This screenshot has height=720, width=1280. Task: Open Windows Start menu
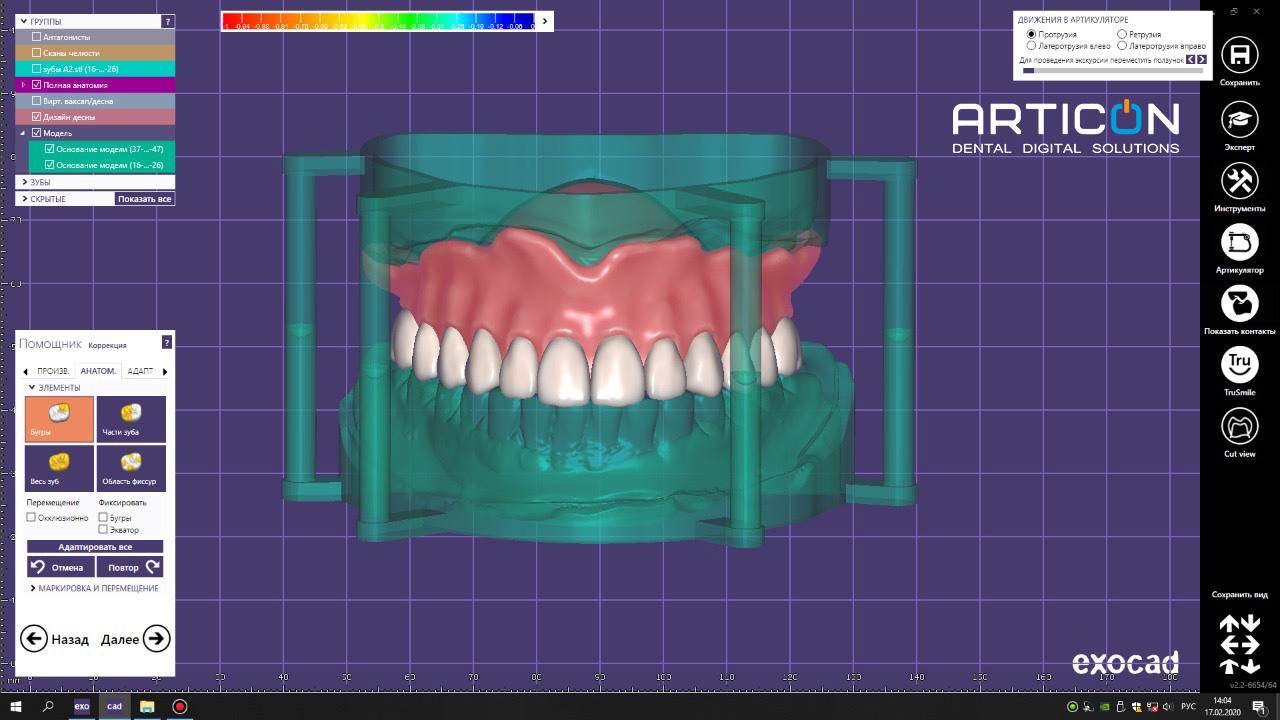tap(16, 706)
